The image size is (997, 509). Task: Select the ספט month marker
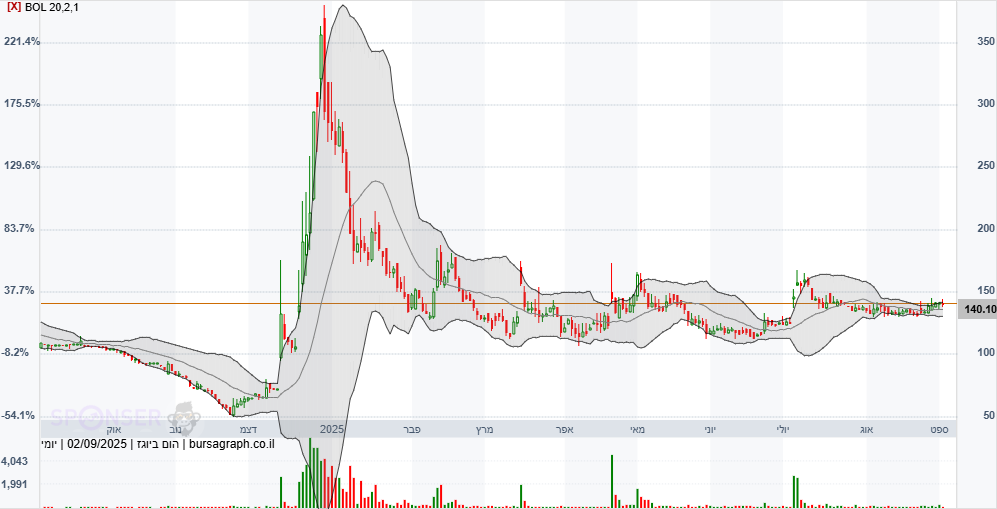click(x=938, y=429)
